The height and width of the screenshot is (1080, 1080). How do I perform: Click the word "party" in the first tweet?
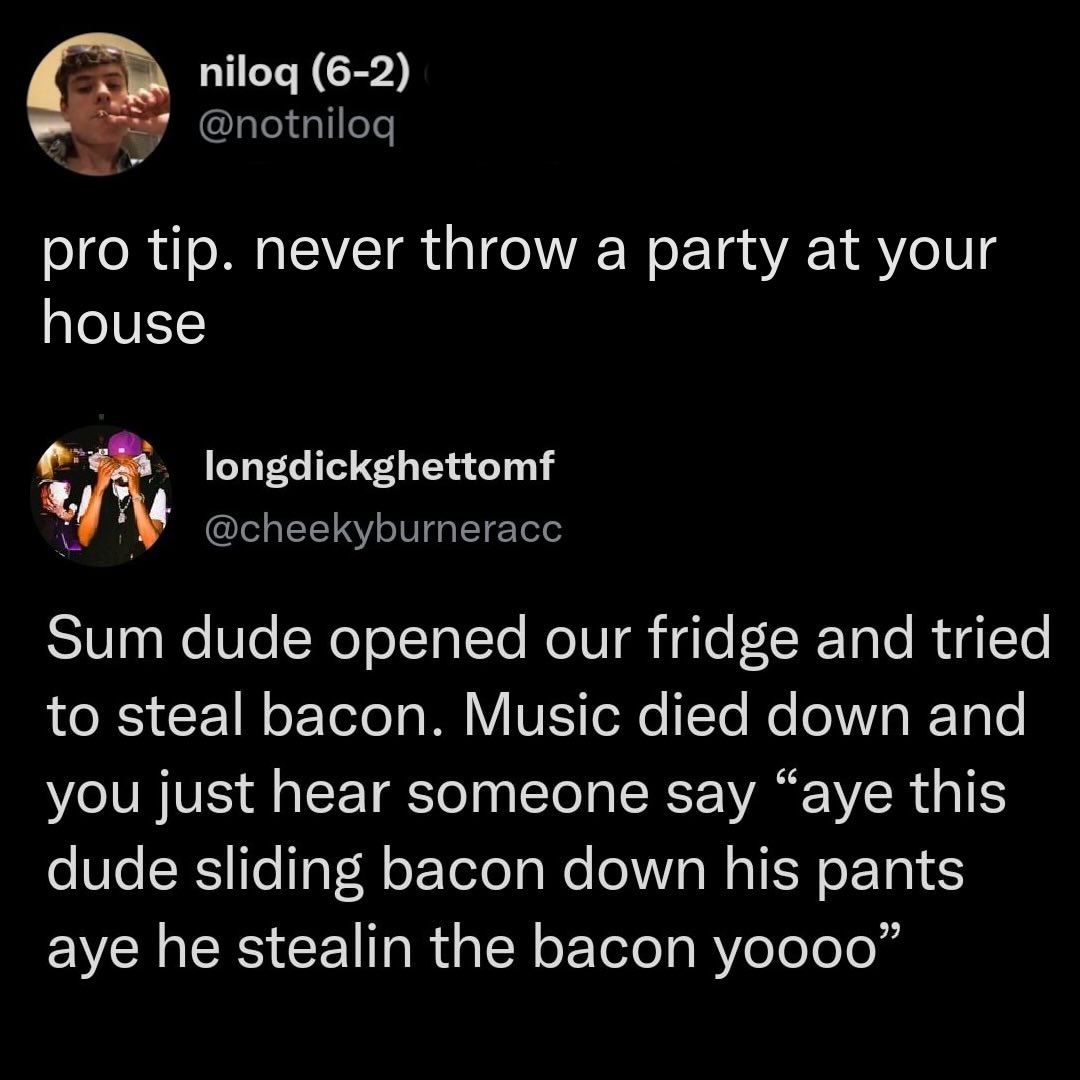(716, 252)
